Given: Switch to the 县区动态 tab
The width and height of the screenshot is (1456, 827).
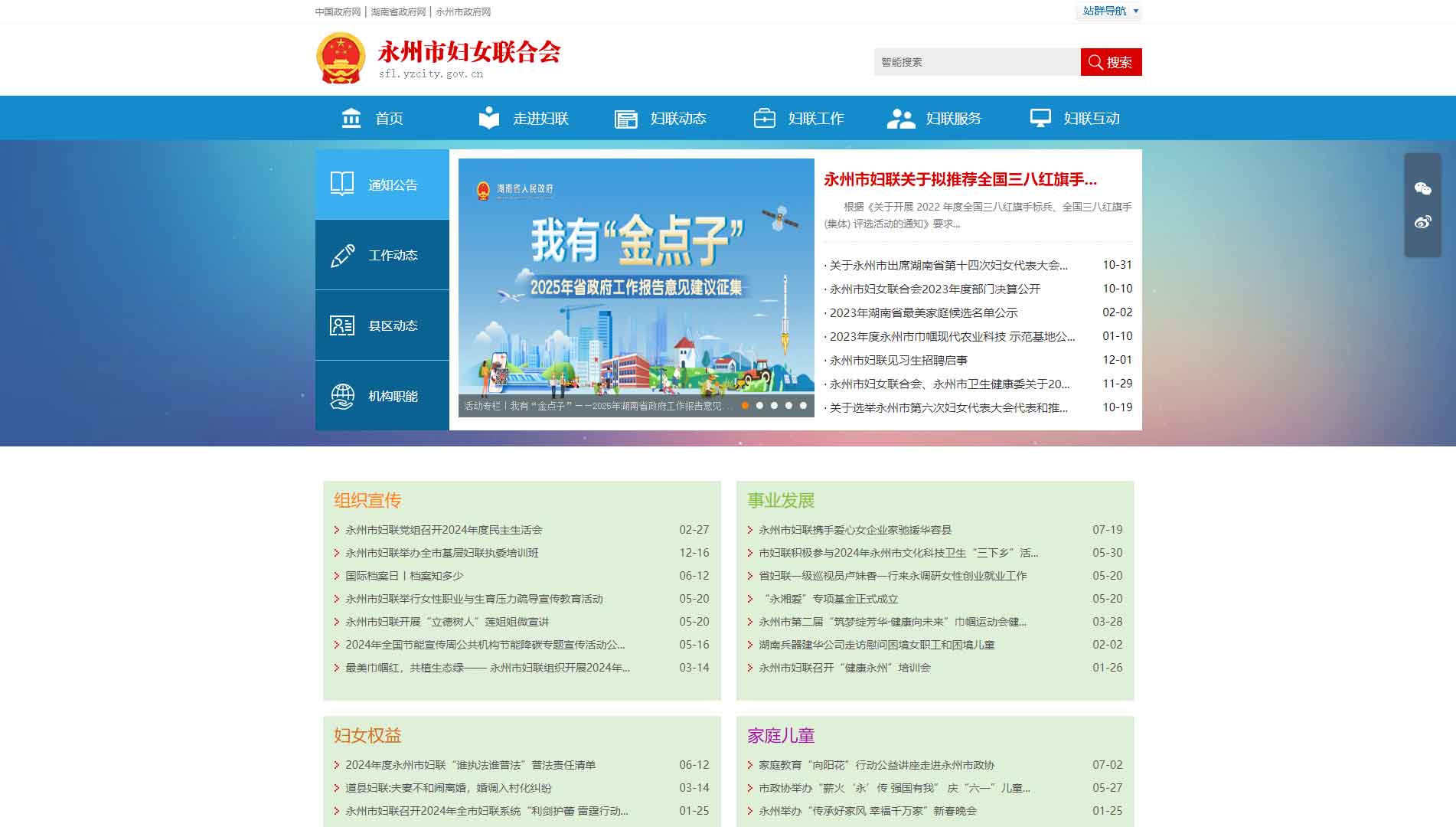Looking at the screenshot, I should point(382,325).
